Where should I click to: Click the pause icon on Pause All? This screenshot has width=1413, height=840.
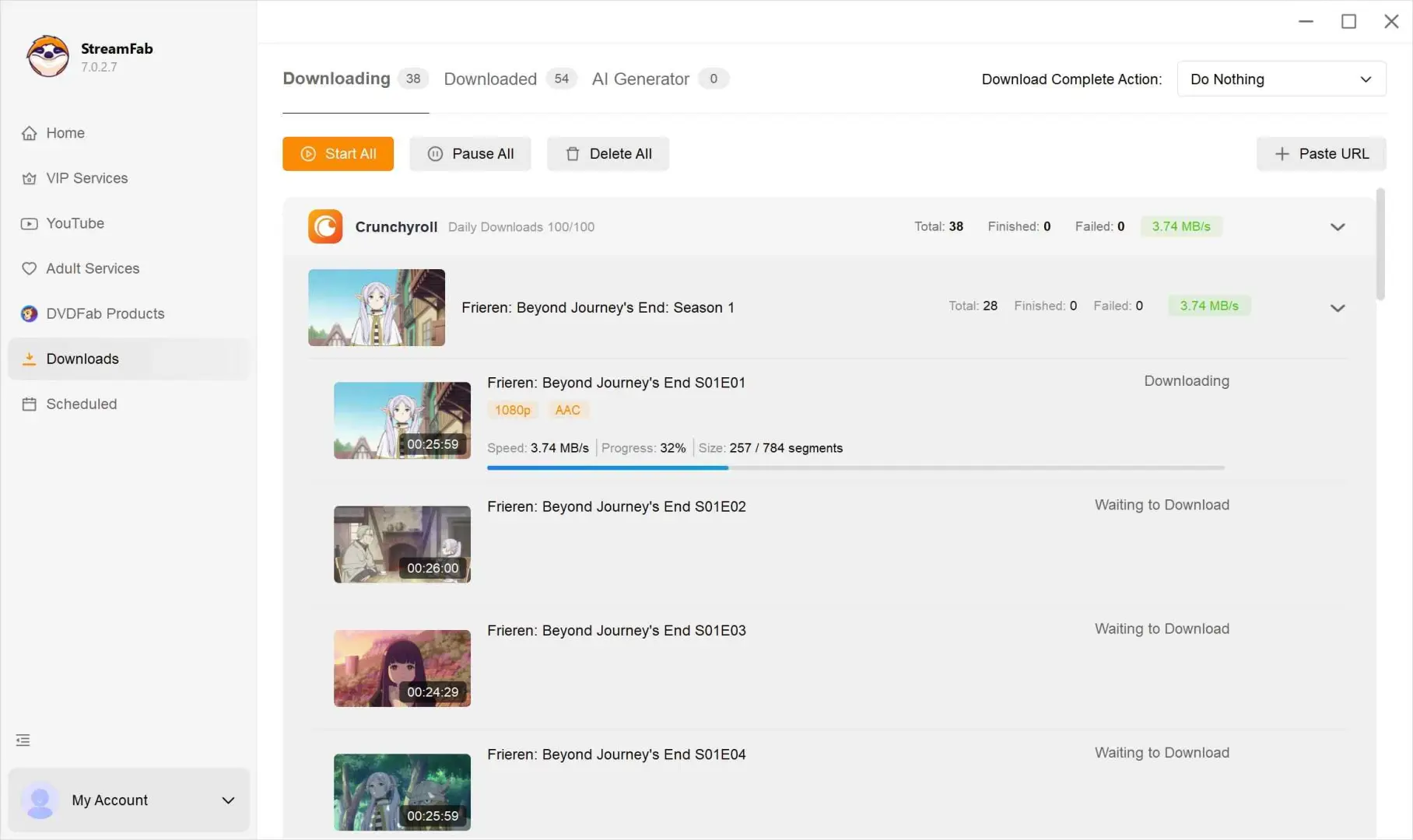(436, 154)
